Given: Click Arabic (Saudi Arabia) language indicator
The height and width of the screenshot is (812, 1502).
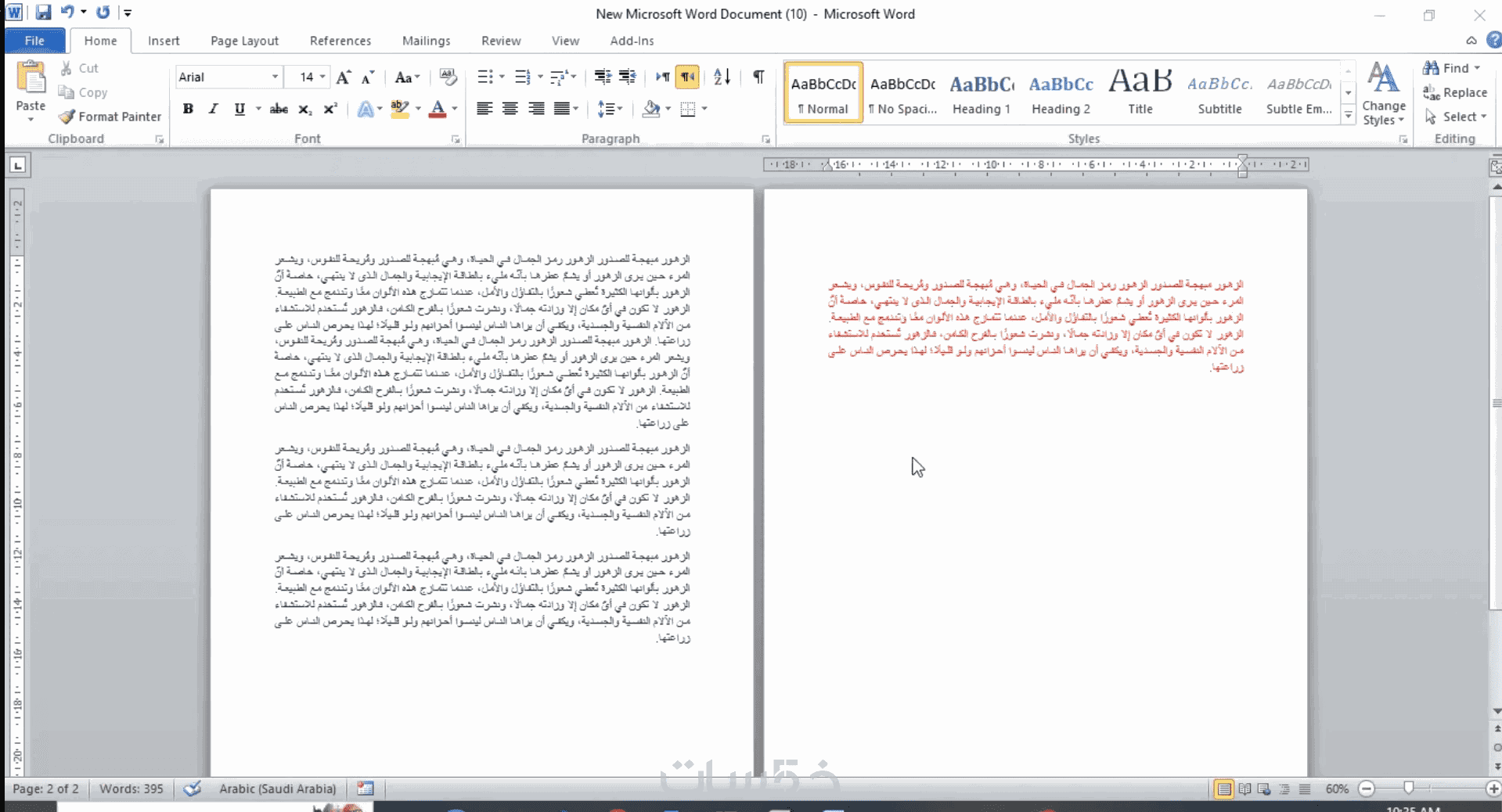Looking at the screenshot, I should point(277,789).
